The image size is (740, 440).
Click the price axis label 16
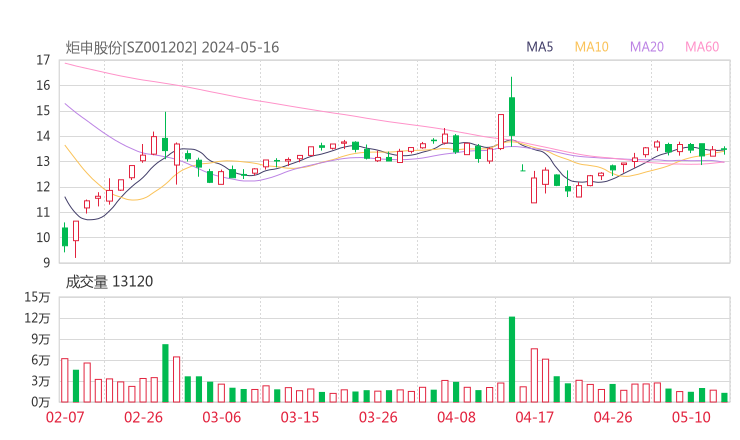click(43, 85)
